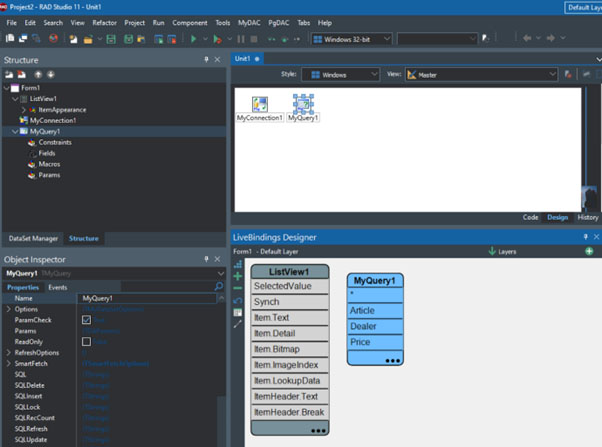Click the Name property input field
Viewport: 602px width, 447px height.
coord(148,298)
